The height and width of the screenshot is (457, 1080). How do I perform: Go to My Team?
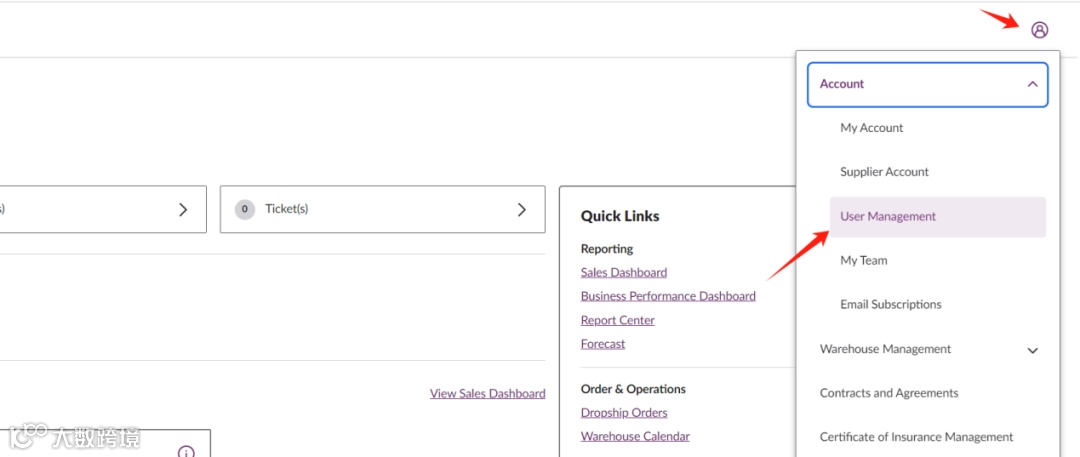[863, 260]
